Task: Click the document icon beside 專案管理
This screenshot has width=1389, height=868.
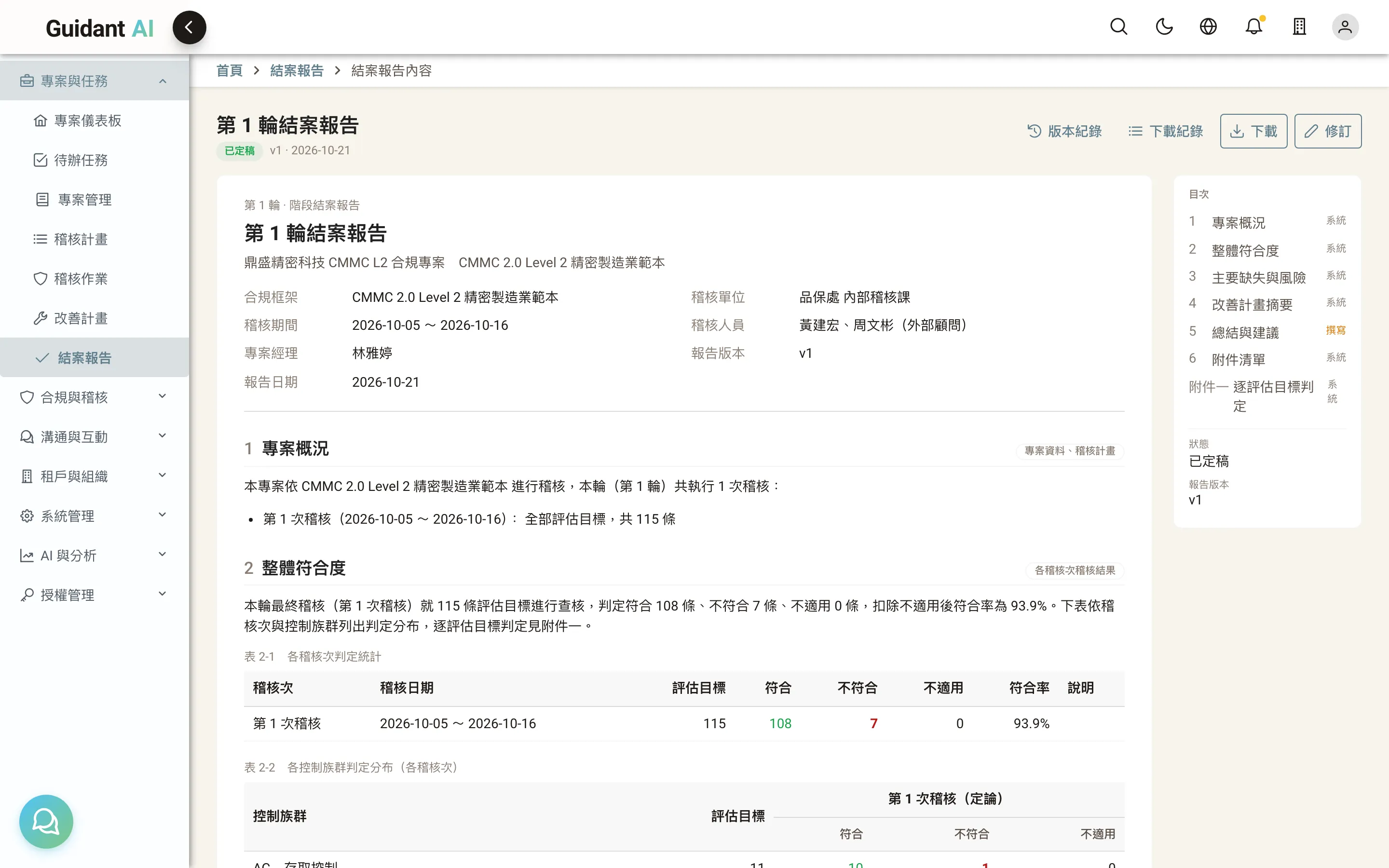Action: [42, 200]
